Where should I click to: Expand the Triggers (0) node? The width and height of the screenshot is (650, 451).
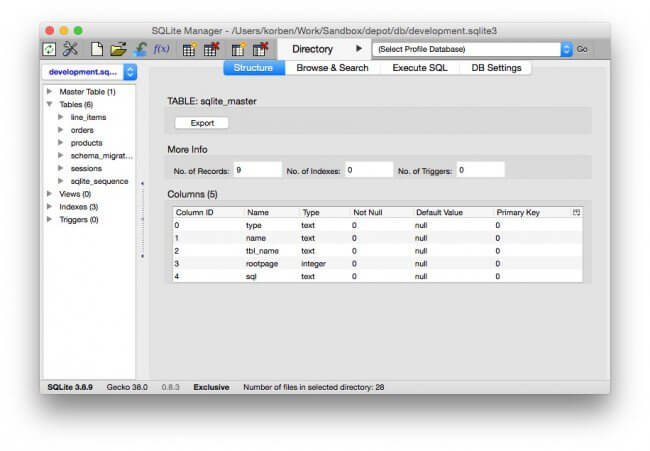pyautogui.click(x=49, y=219)
